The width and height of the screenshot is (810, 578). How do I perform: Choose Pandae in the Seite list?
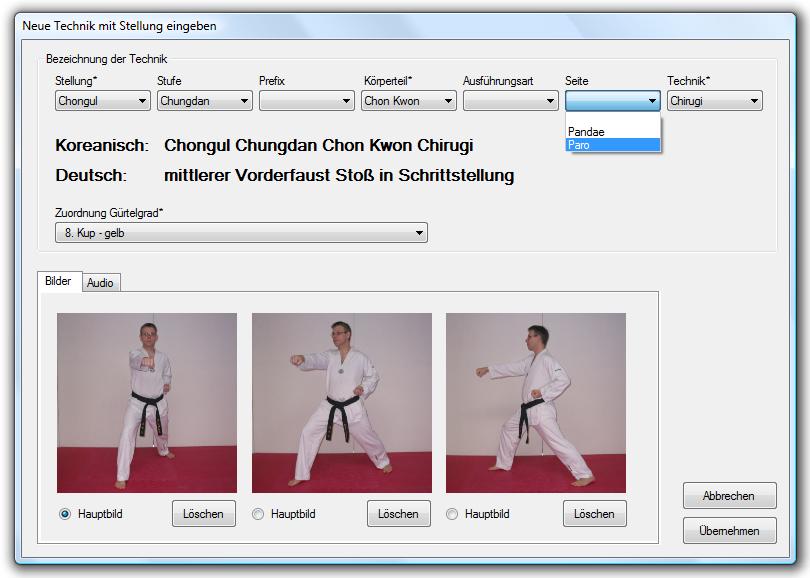point(613,132)
